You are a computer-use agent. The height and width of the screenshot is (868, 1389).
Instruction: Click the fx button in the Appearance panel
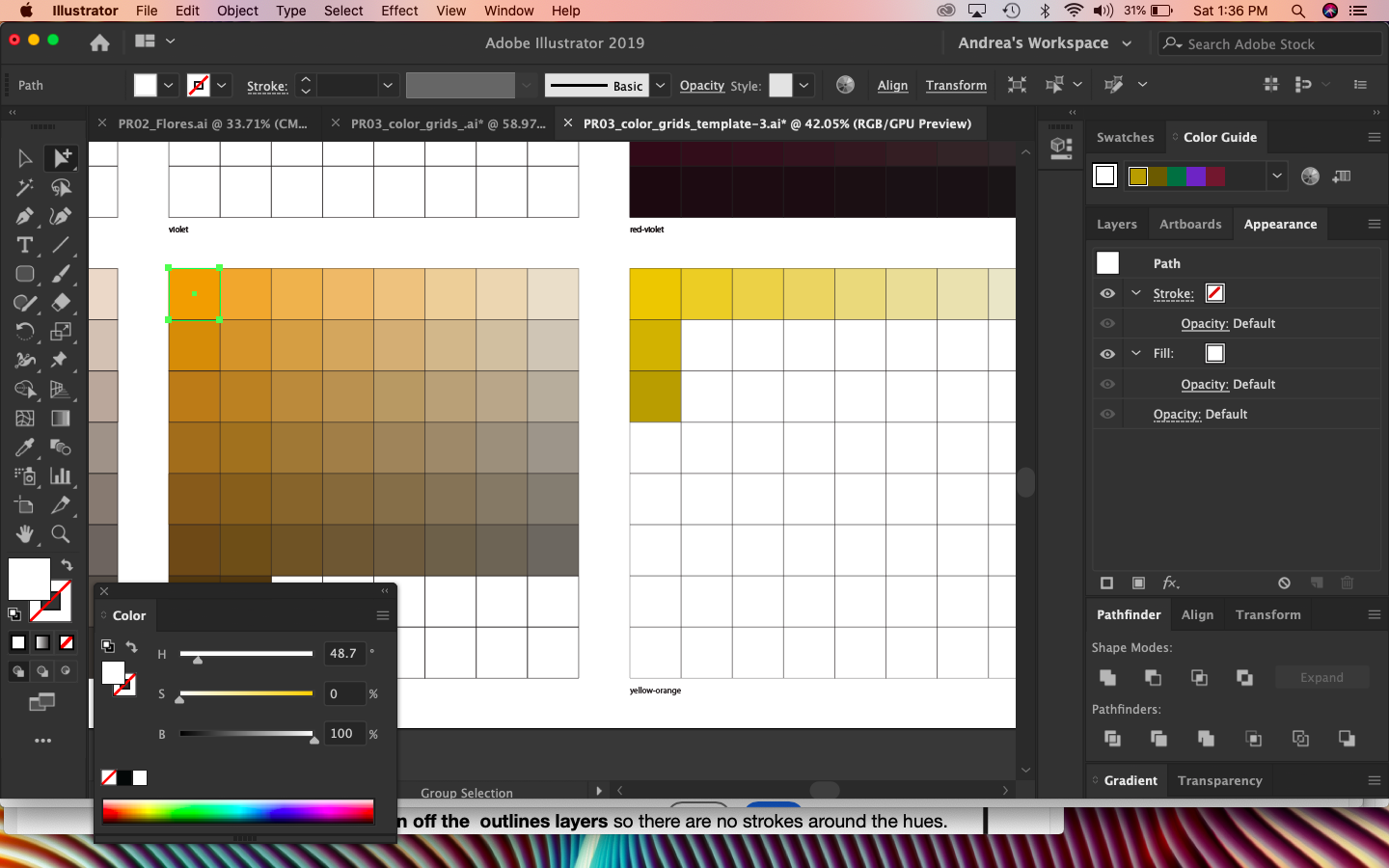coord(1171,583)
